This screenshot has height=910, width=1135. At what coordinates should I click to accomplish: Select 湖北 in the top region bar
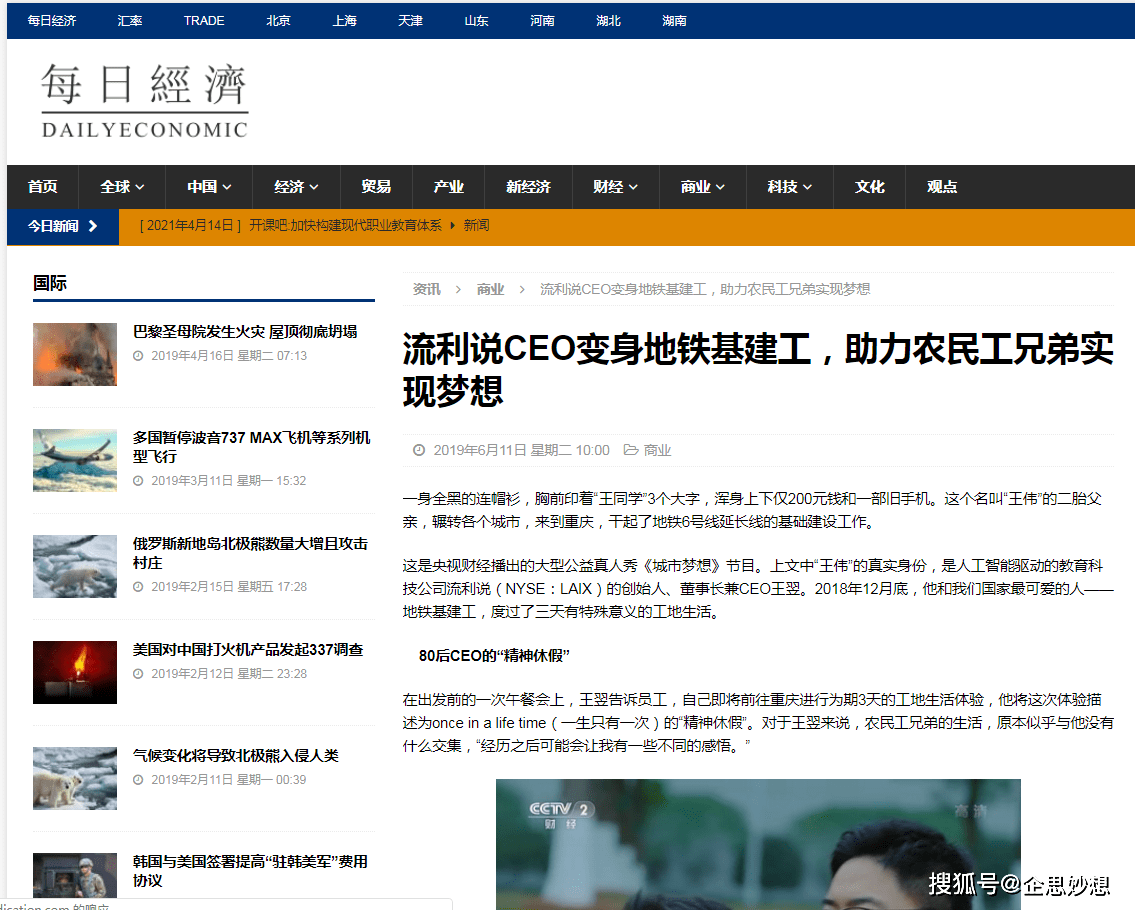click(609, 21)
